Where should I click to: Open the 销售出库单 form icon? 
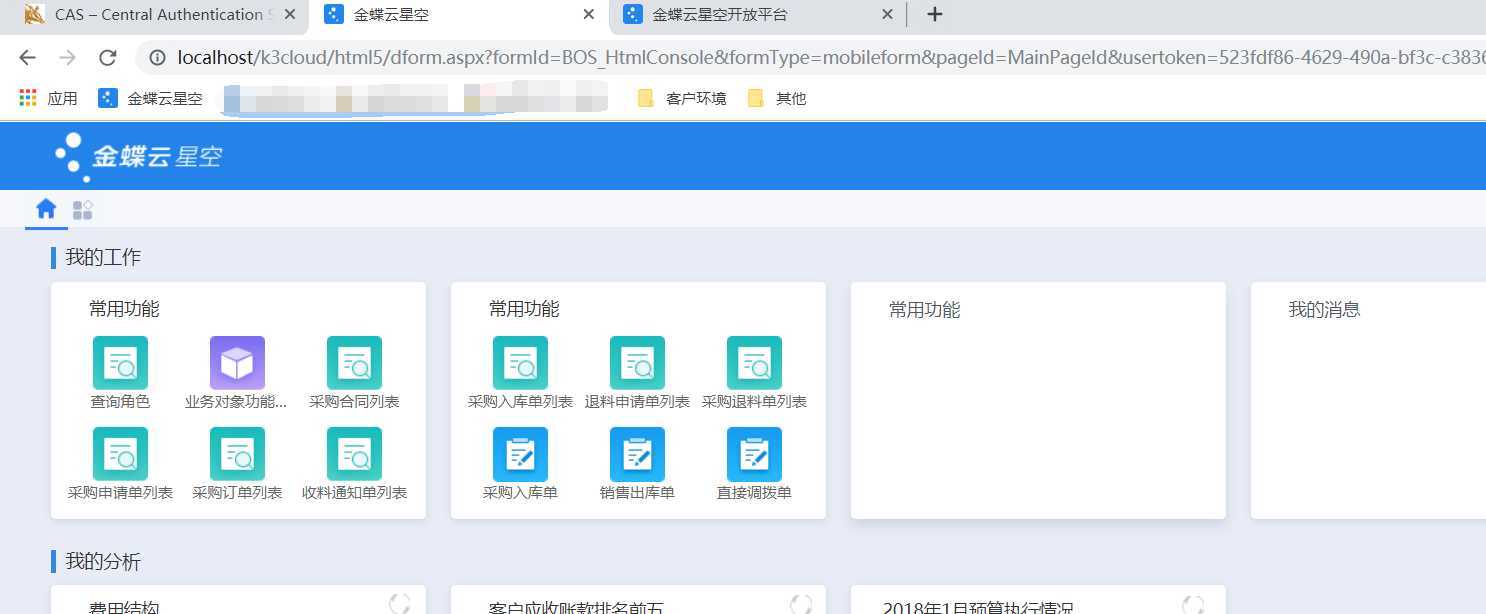[637, 453]
